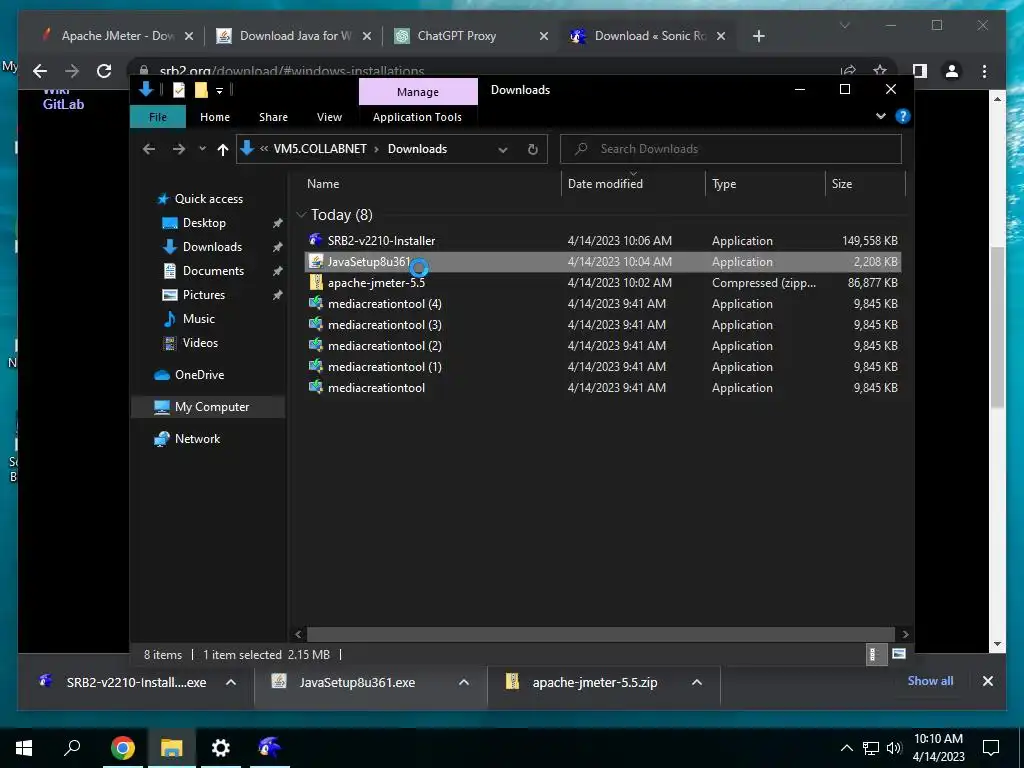This screenshot has height=768, width=1024.
Task: Open Explorer help question mark
Action: point(903,116)
